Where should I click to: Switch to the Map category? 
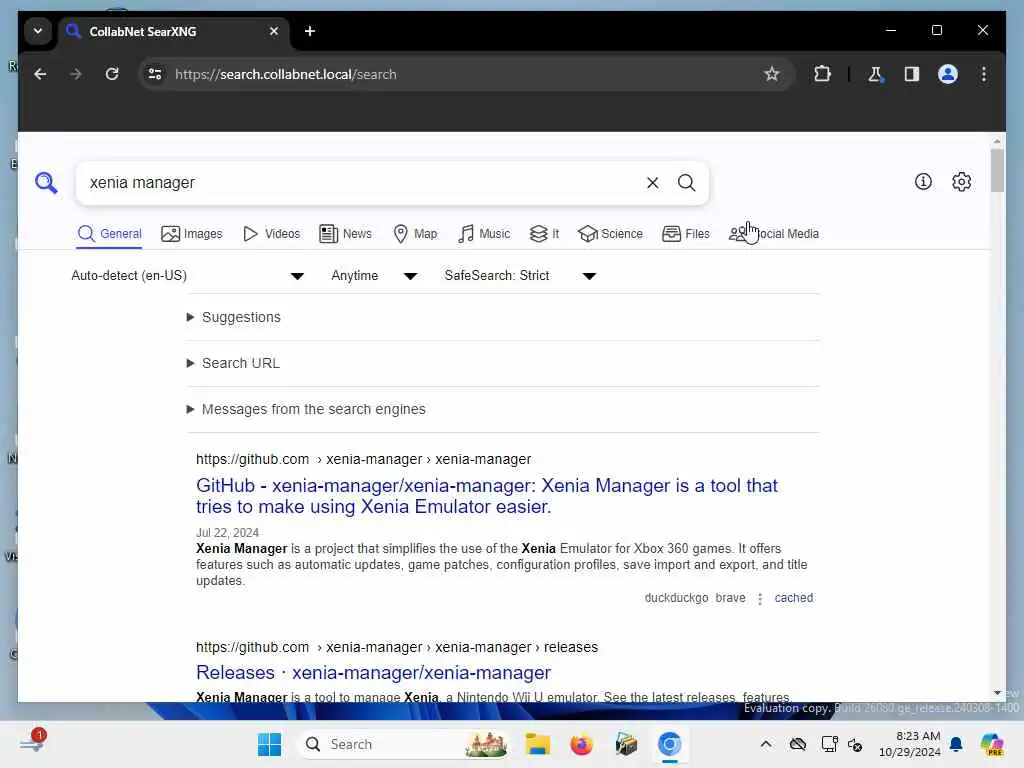coord(415,234)
